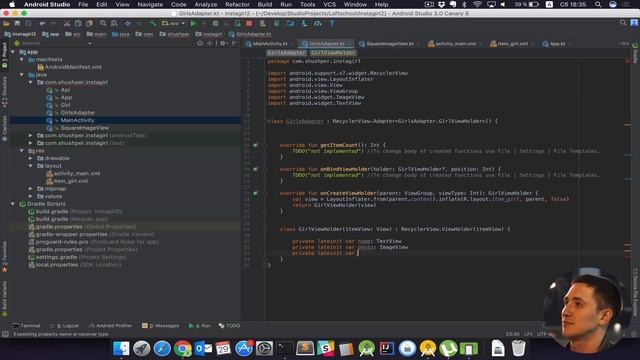The height and width of the screenshot is (360, 640).
Task: Open the project panel gear settings
Action: point(223,43)
